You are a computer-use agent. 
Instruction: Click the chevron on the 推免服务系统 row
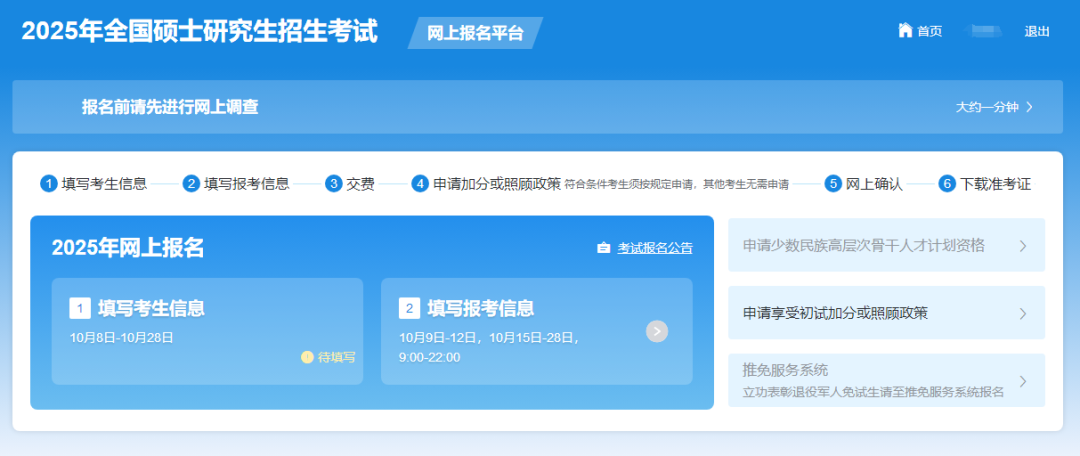pyautogui.click(x=1023, y=381)
